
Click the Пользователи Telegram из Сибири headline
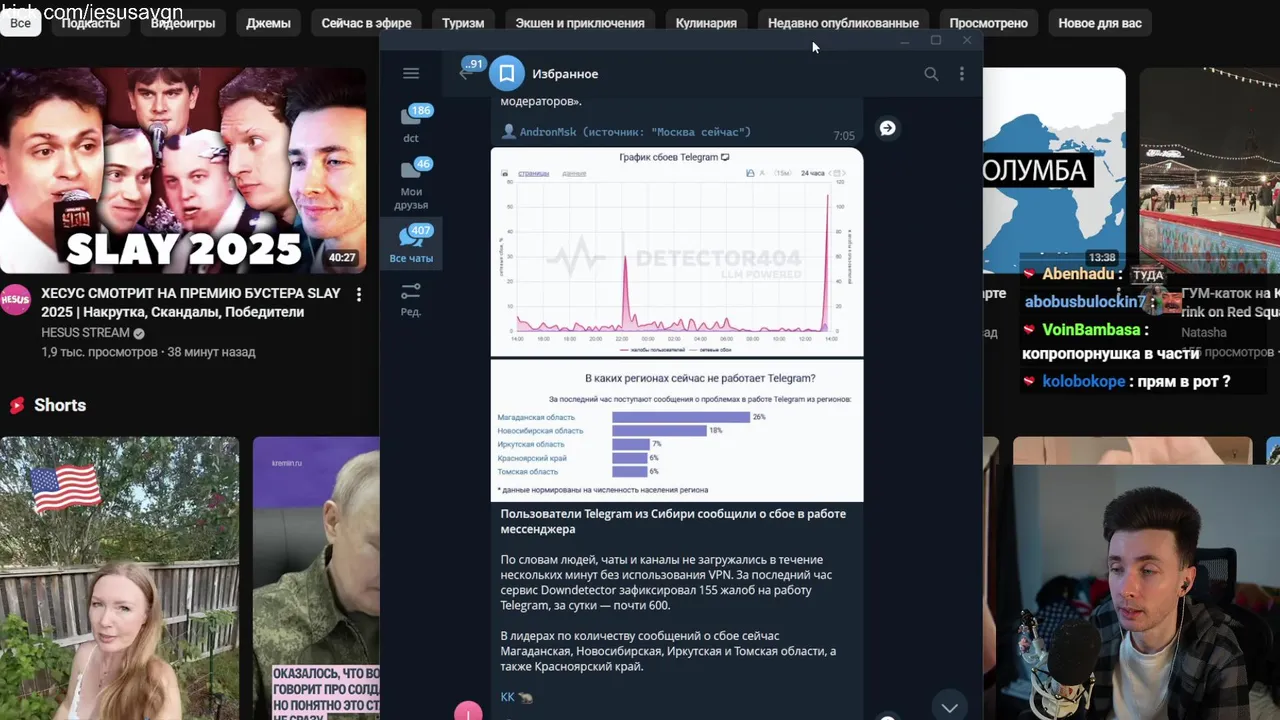(x=673, y=521)
